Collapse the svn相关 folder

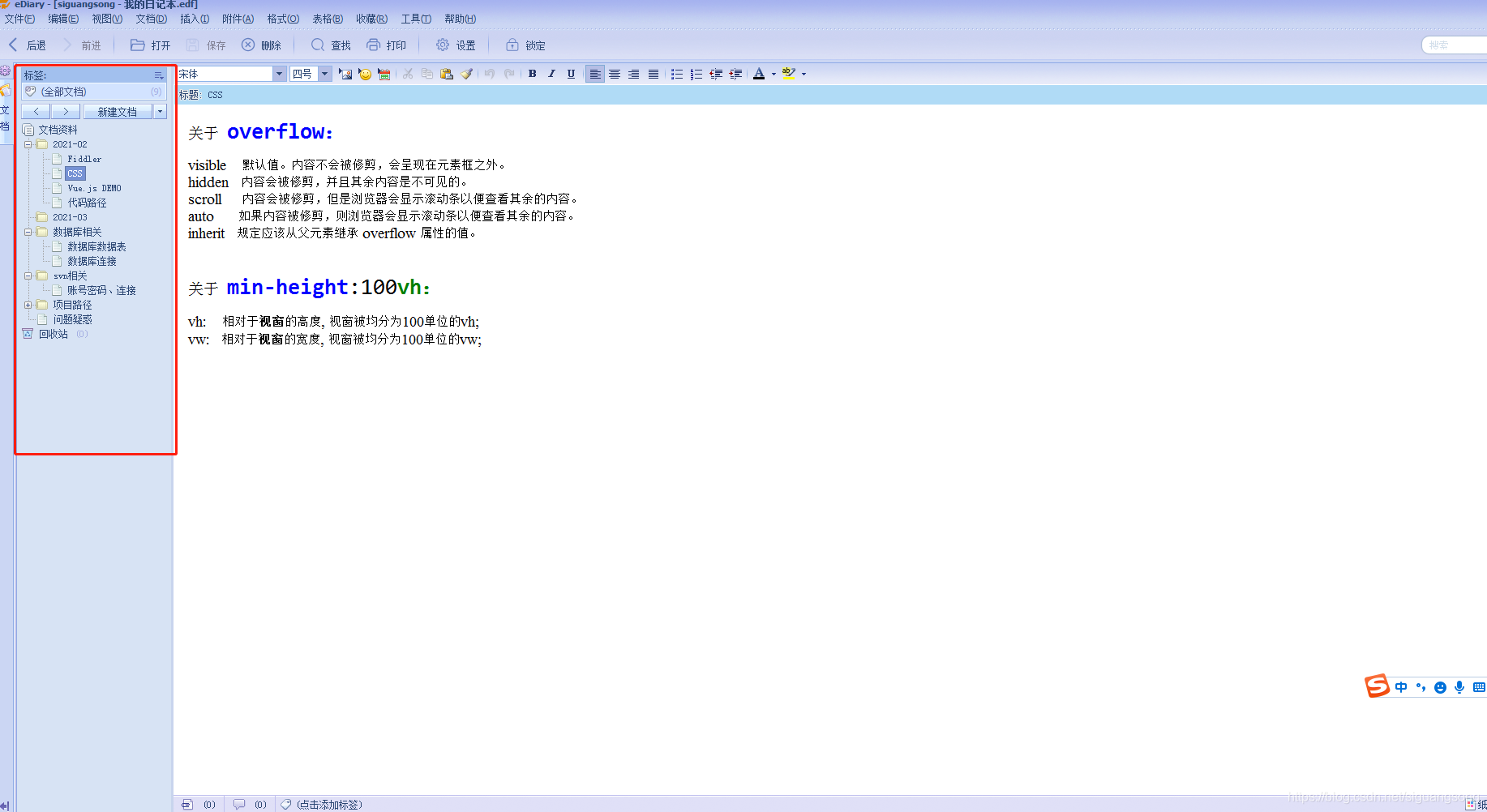28,276
